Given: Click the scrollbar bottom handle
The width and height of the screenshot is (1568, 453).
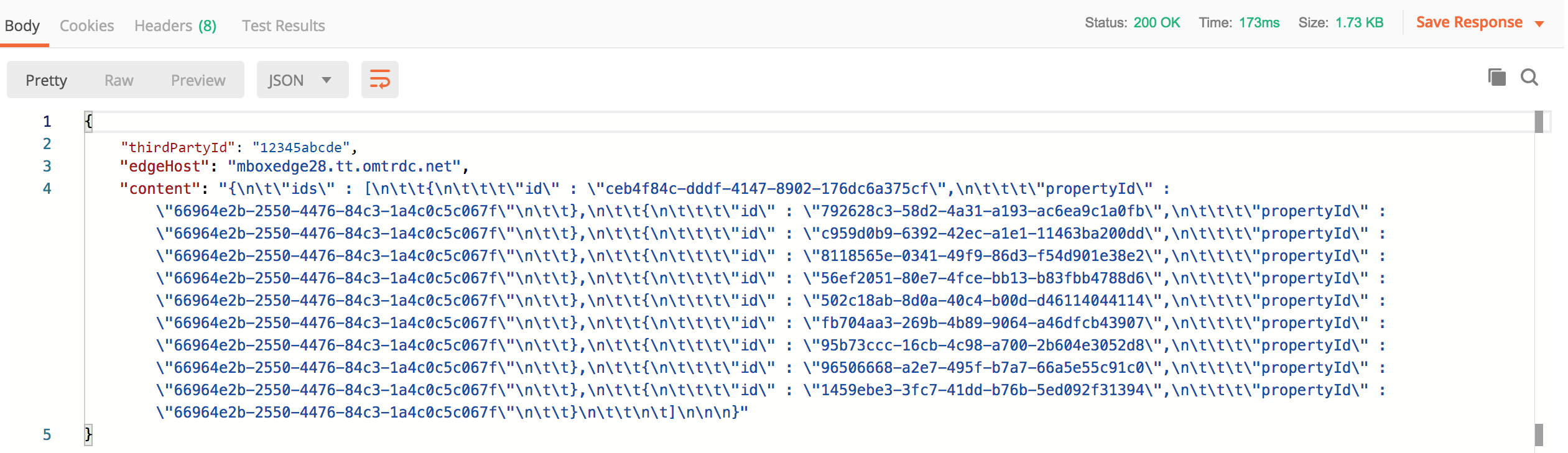Looking at the screenshot, I should [x=1539, y=434].
